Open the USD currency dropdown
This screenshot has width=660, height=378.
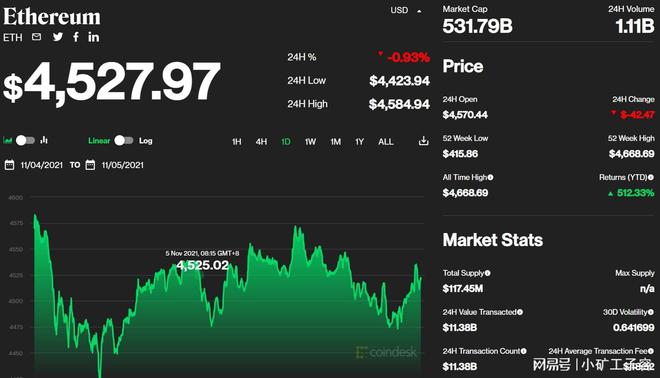(405, 10)
